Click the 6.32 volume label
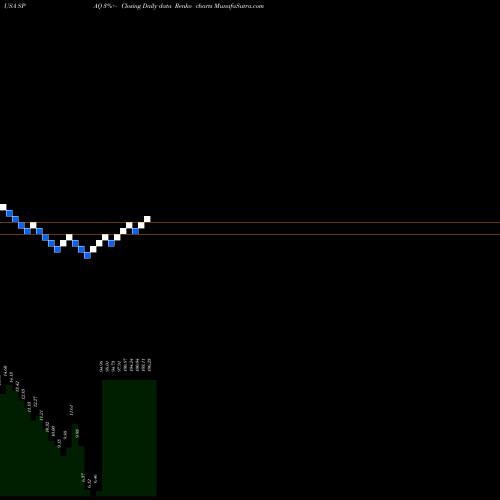 click(x=89, y=484)
